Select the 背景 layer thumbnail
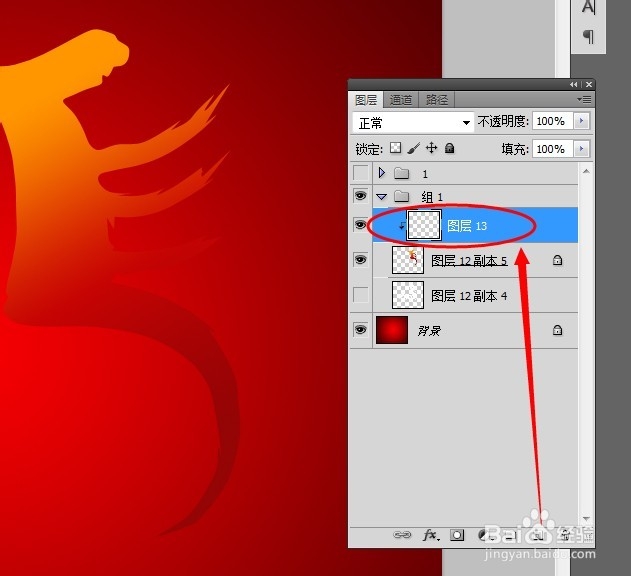This screenshot has width=631, height=576. point(392,330)
